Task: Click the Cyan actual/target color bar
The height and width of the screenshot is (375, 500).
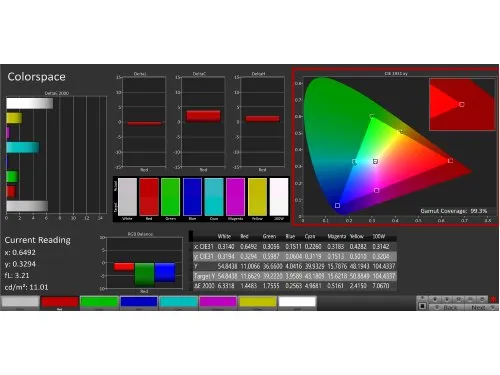Action: 214,197
